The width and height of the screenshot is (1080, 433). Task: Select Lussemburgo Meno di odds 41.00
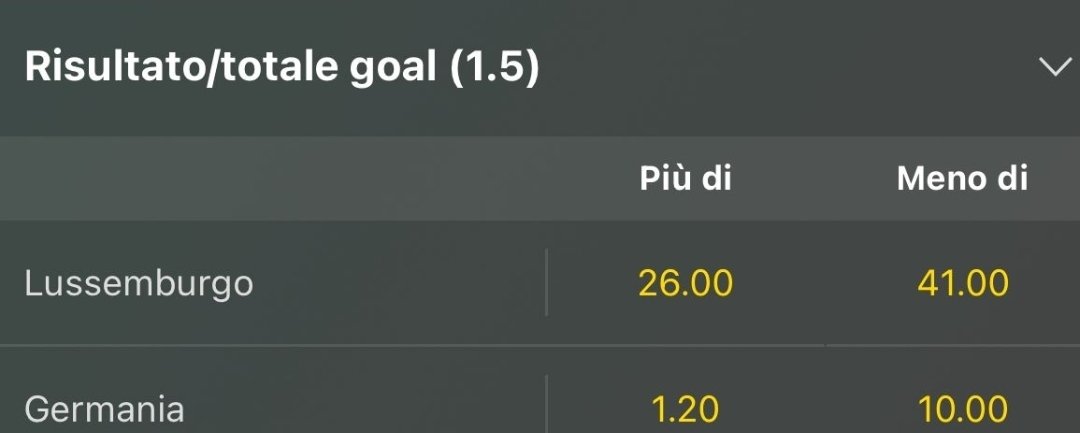pos(962,284)
